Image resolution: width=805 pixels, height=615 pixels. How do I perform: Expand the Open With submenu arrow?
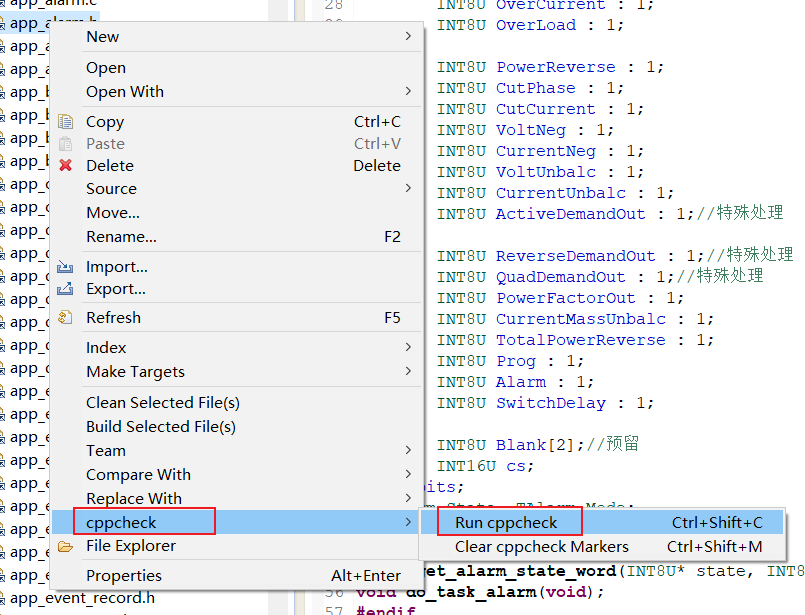(408, 91)
